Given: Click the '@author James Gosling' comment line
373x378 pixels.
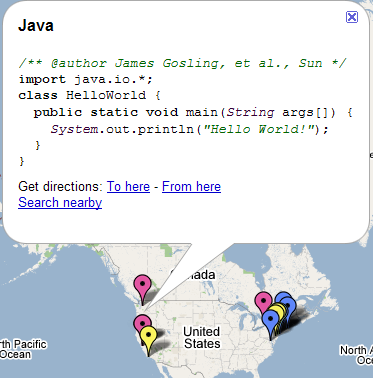Looking at the screenshot, I should click(x=182, y=63).
